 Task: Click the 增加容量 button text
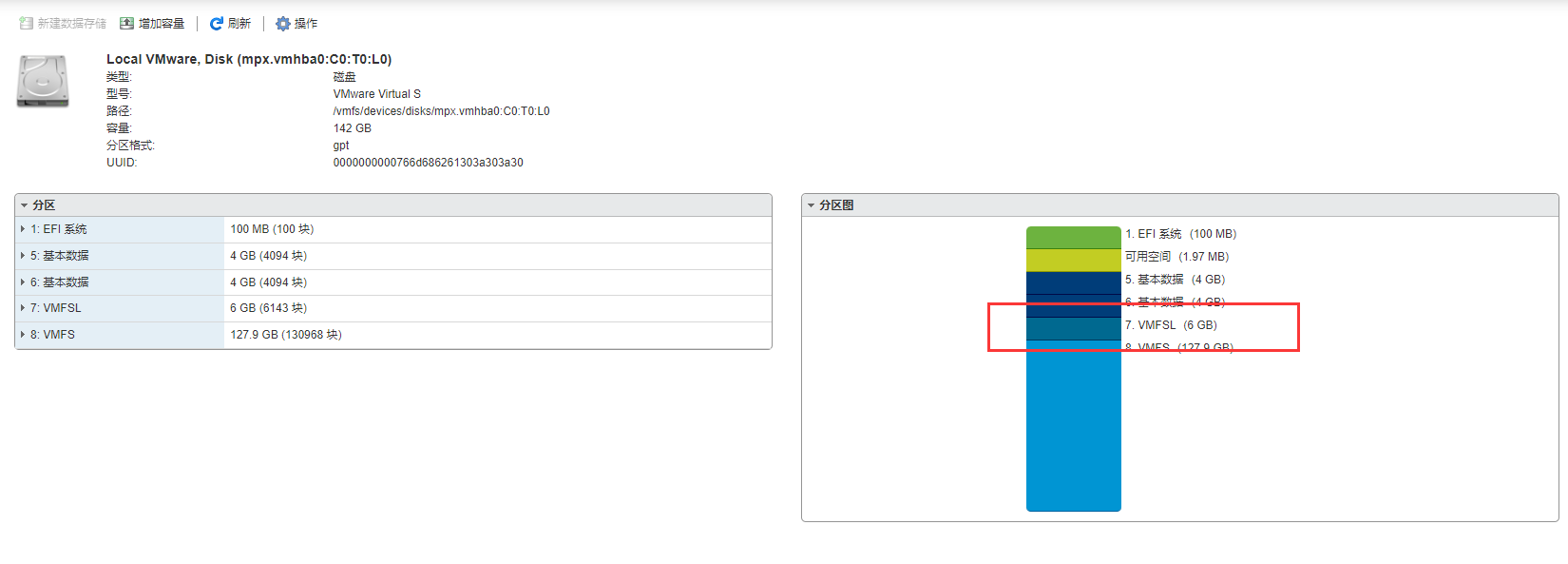[162, 24]
